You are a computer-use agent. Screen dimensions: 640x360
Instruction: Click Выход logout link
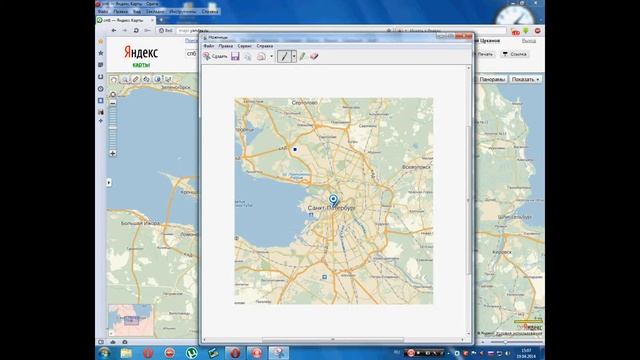point(529,41)
